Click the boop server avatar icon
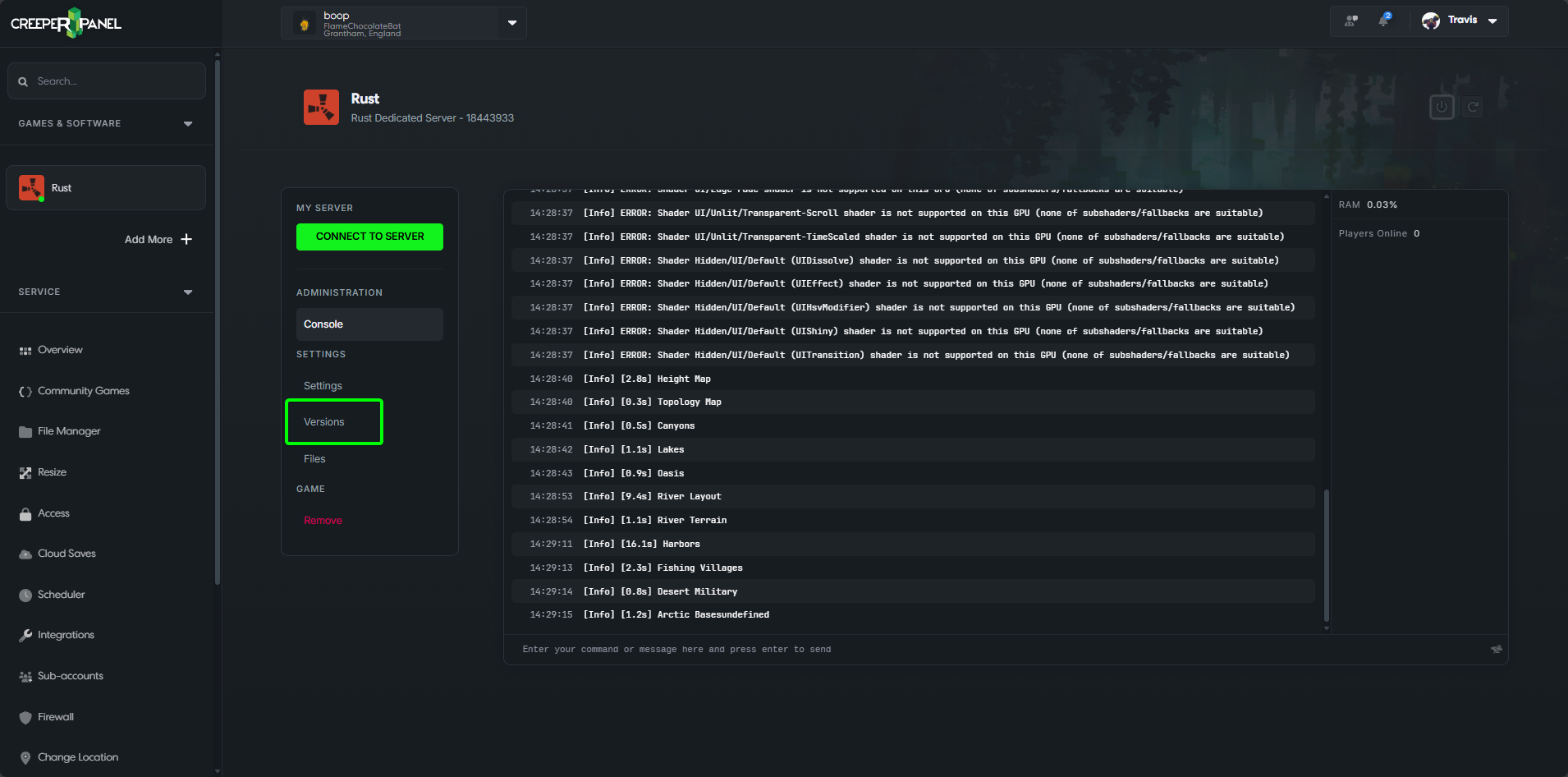 305,25
